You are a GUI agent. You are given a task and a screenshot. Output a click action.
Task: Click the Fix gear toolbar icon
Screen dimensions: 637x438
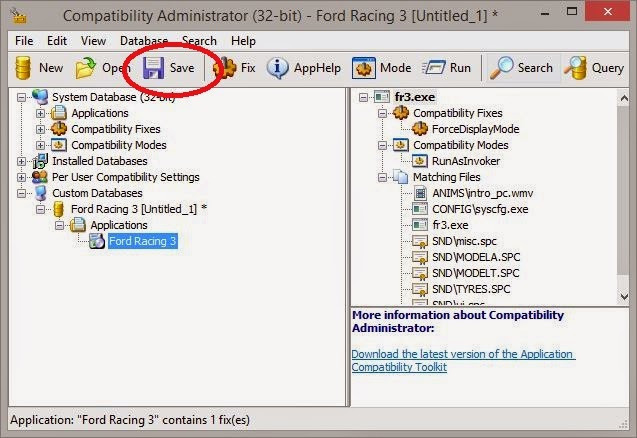(225, 68)
